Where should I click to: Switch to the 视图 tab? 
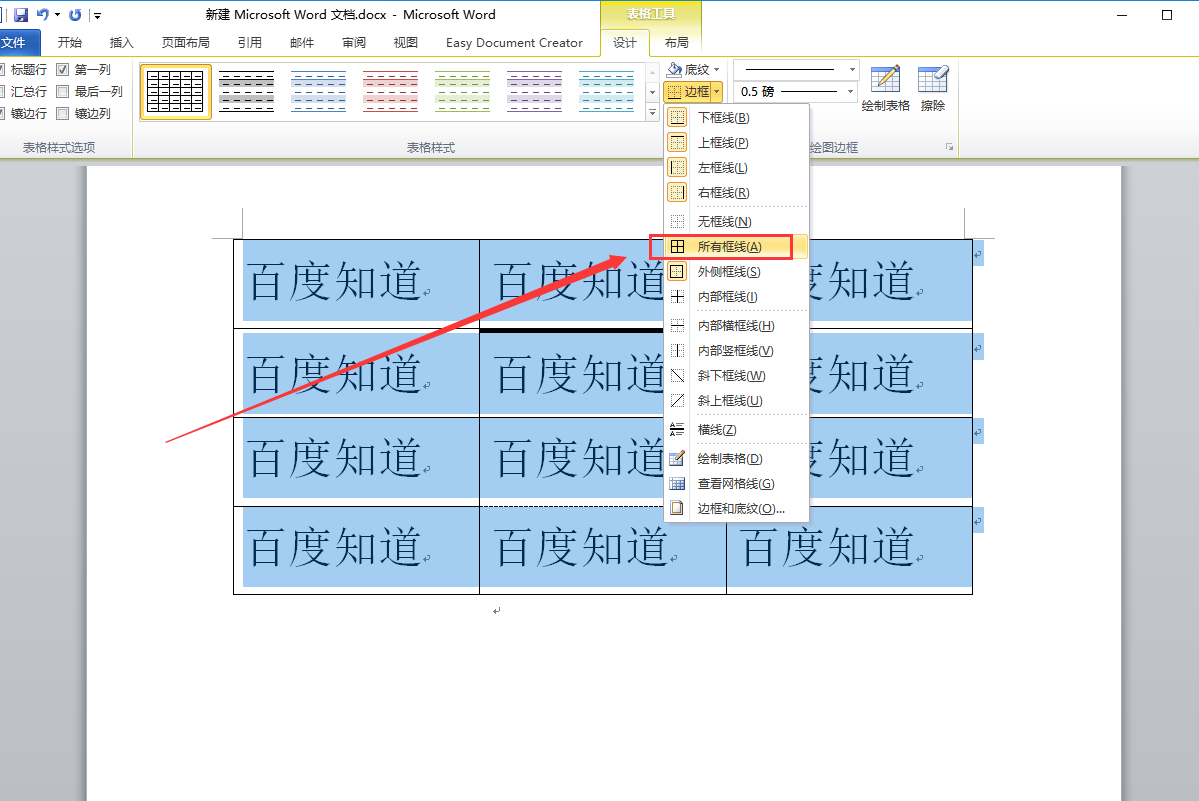pos(406,43)
